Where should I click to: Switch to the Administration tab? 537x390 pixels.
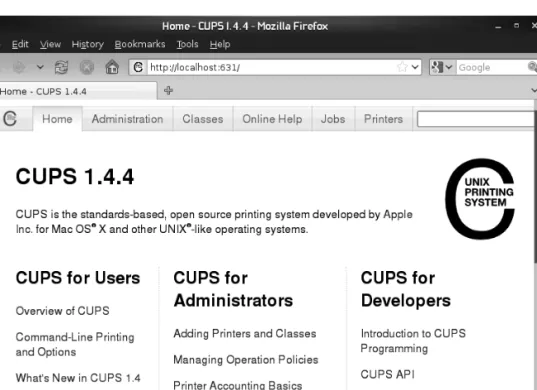tap(127, 119)
